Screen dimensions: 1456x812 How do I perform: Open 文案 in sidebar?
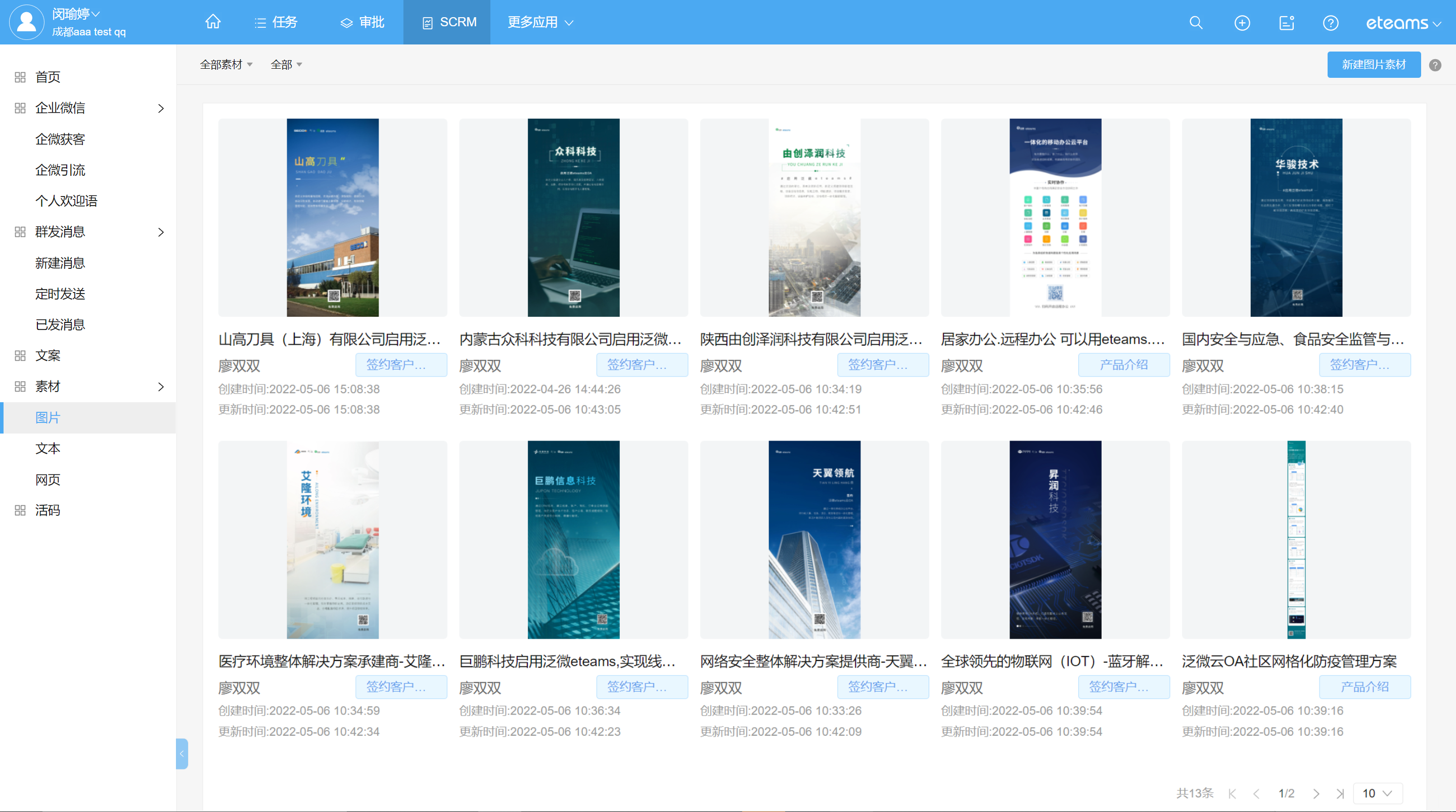(48, 355)
